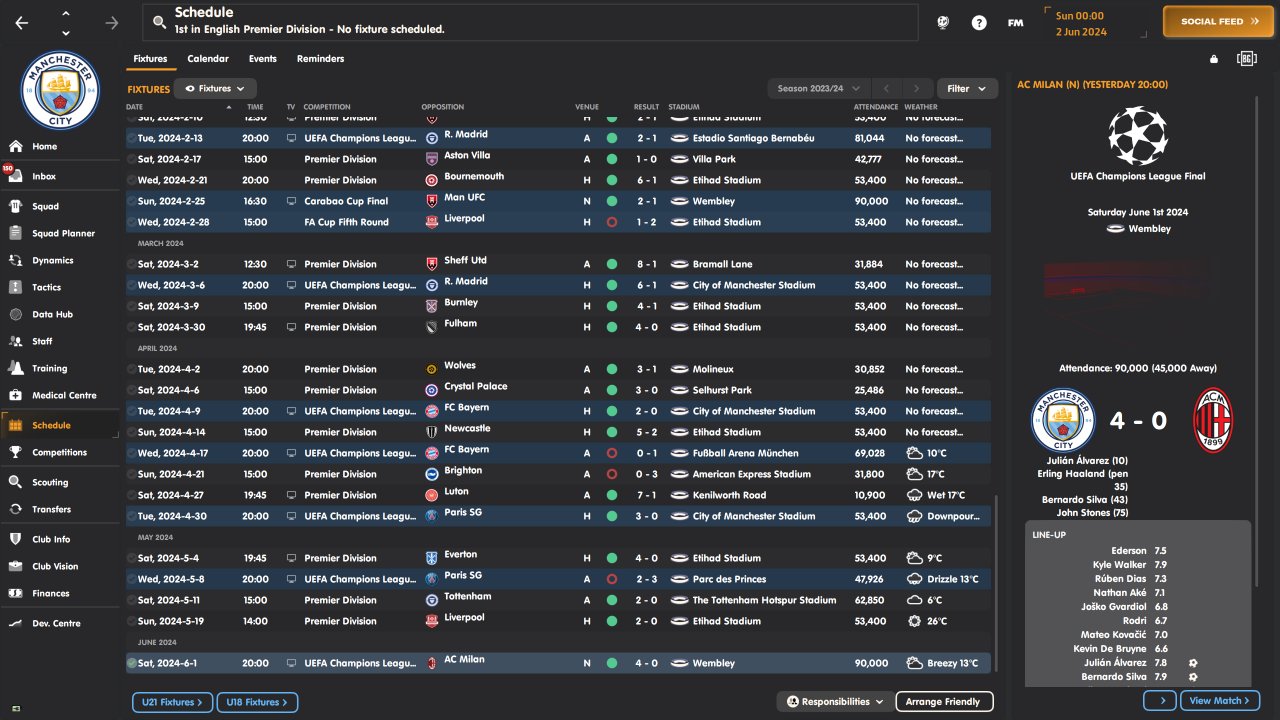Image resolution: width=1280 pixels, height=720 pixels.
Task: Click the help question mark icon
Action: [979, 22]
